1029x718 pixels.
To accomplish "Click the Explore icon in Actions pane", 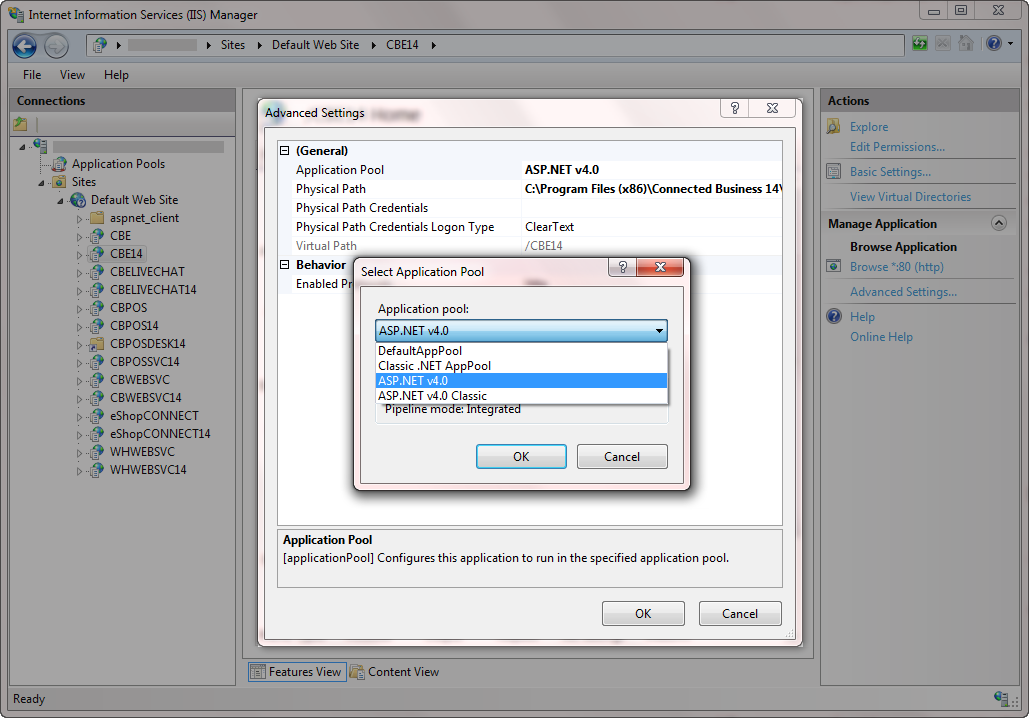I will (833, 127).
